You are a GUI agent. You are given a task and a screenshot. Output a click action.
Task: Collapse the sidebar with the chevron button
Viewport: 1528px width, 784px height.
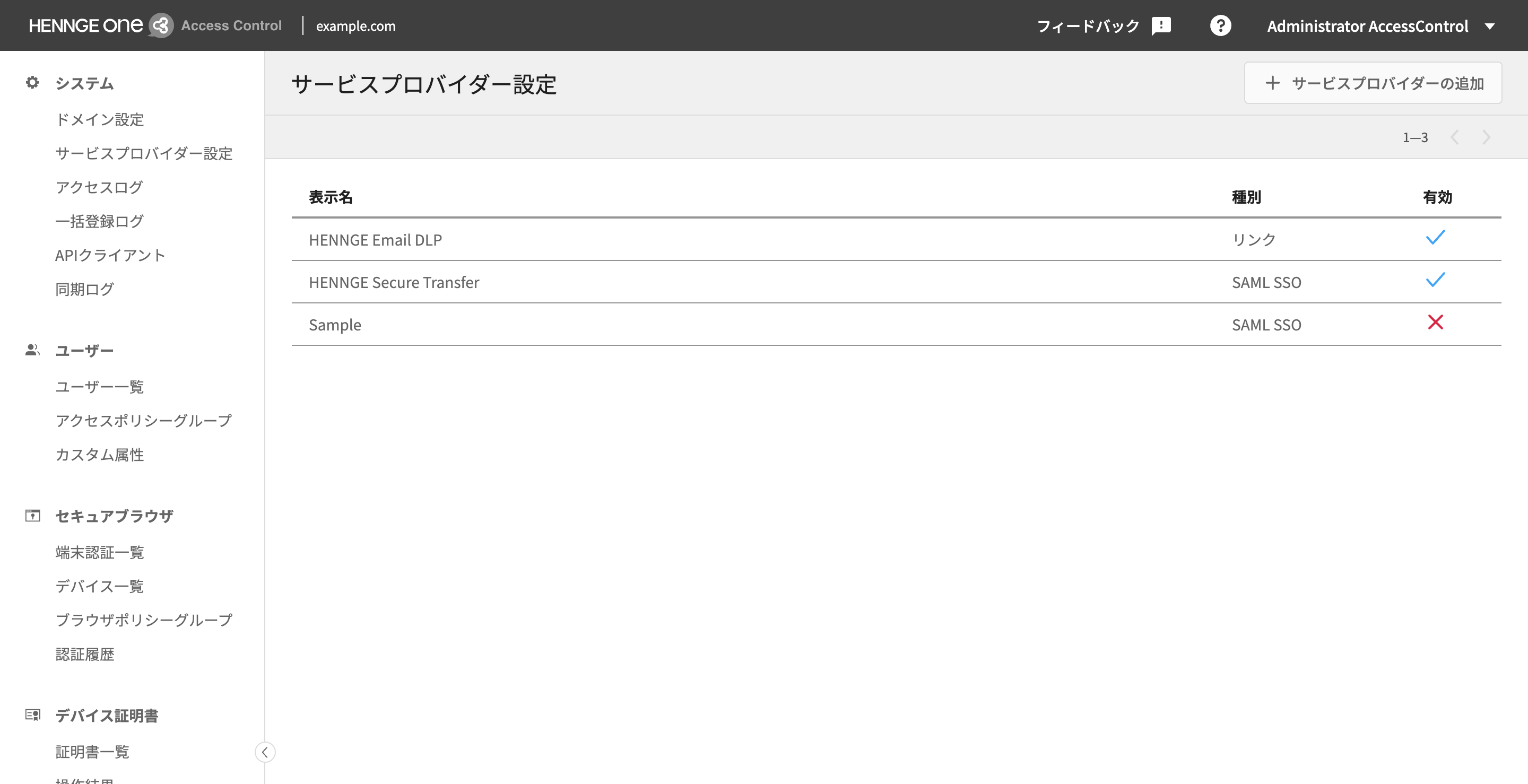265,752
